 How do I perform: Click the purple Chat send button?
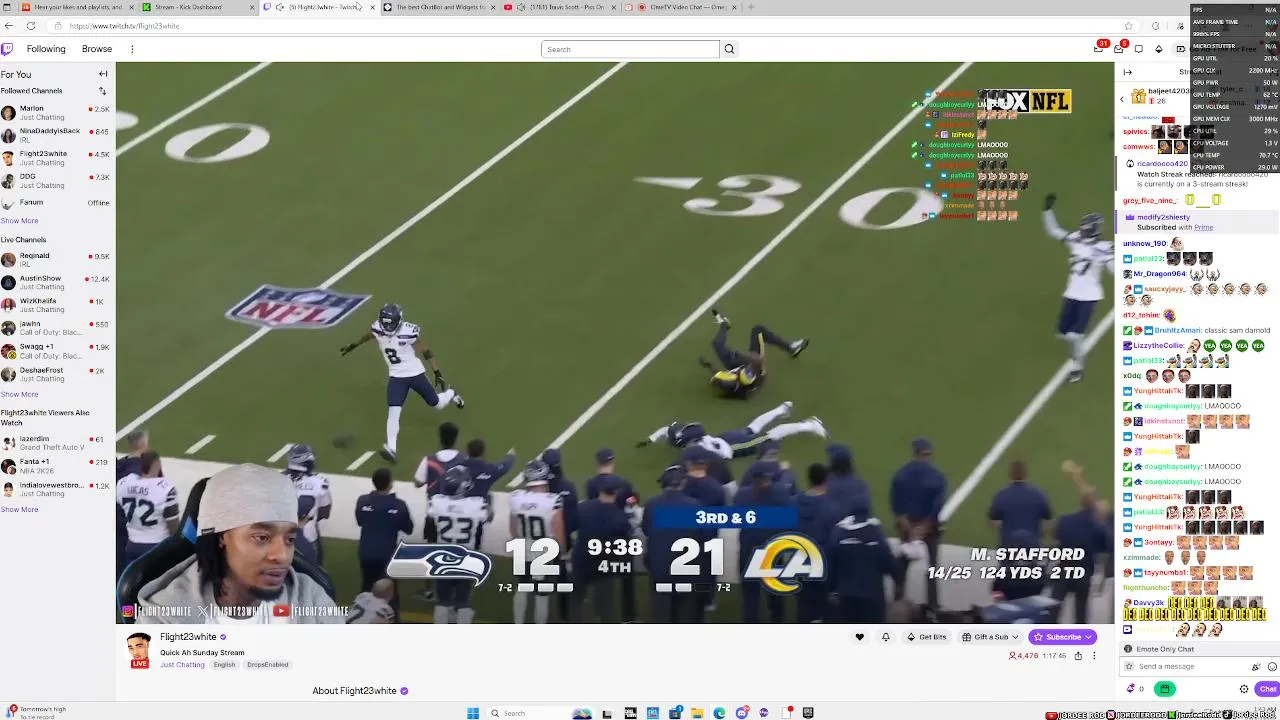click(x=1267, y=689)
